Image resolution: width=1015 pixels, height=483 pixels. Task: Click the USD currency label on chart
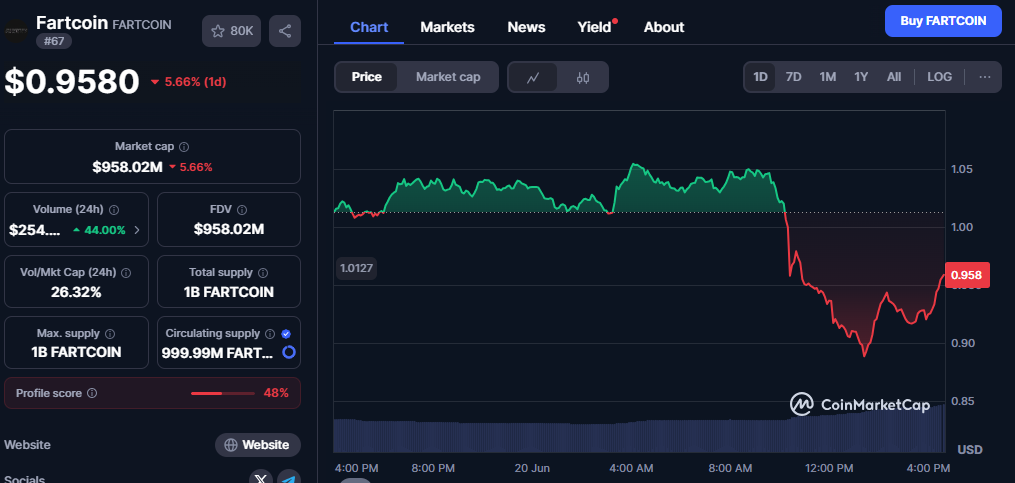pos(970,449)
